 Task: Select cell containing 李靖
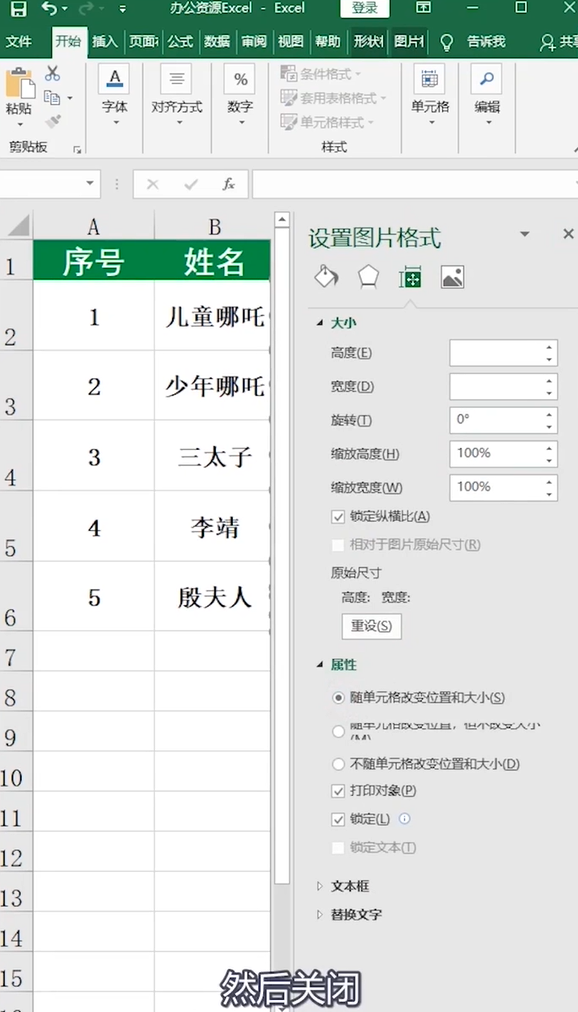214,527
